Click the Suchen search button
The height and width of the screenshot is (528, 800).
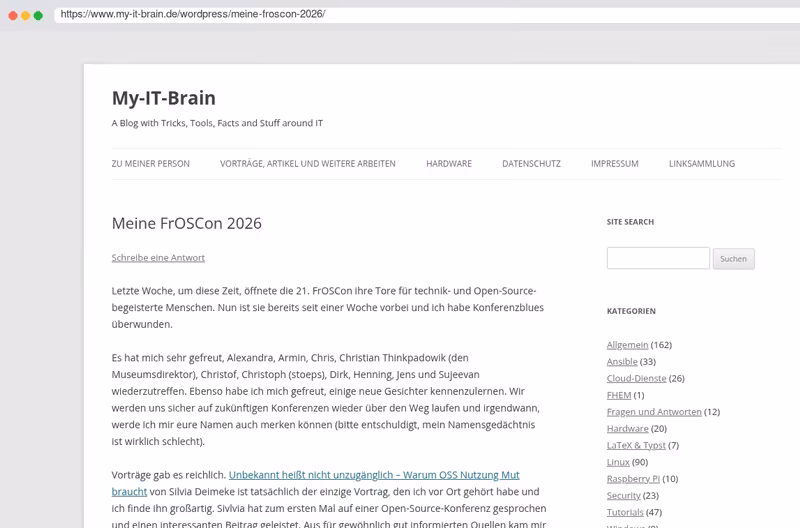click(733, 259)
